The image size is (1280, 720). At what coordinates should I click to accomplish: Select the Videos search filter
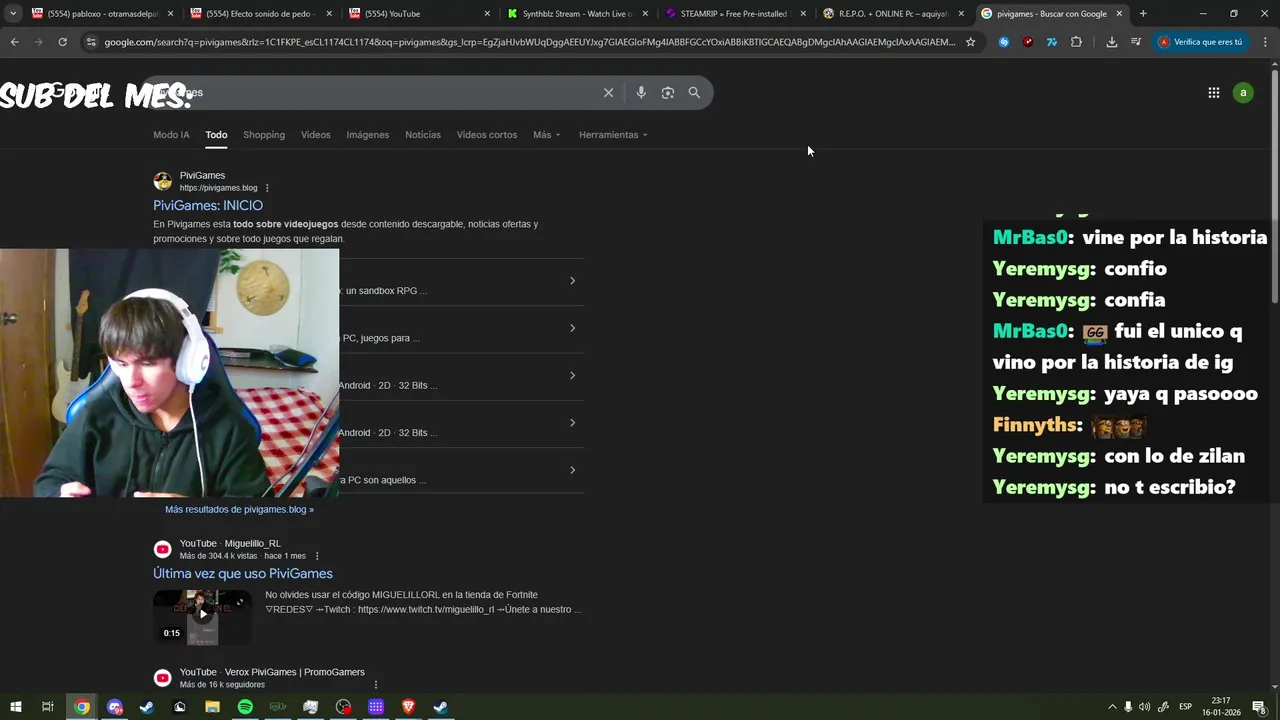click(x=316, y=135)
